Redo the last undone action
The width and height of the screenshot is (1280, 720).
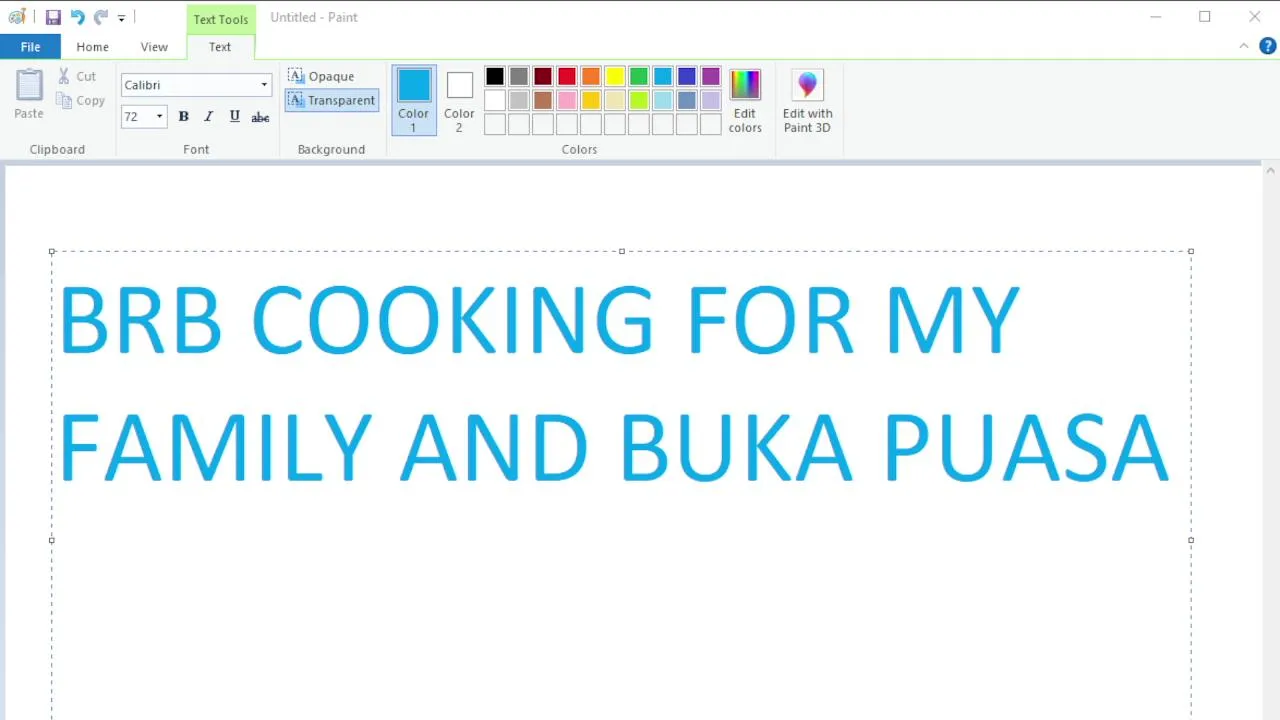[101, 17]
